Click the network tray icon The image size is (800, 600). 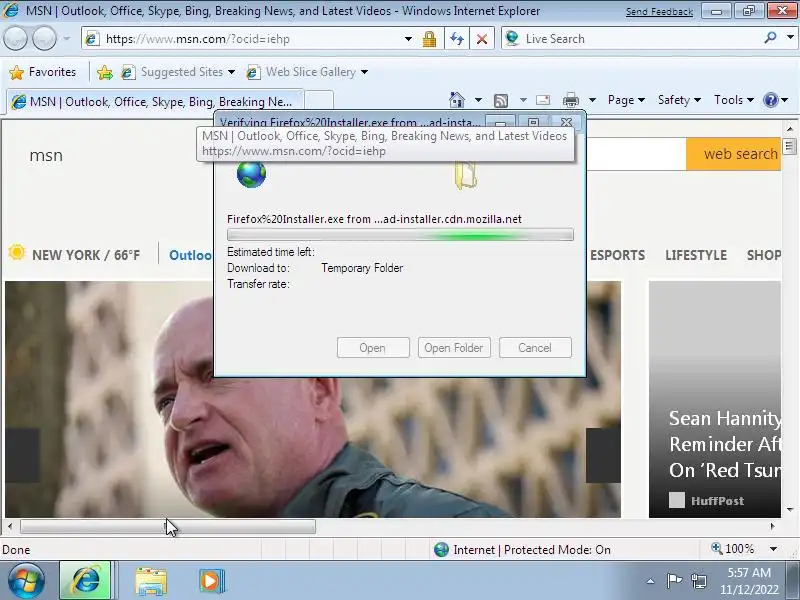pos(698,581)
